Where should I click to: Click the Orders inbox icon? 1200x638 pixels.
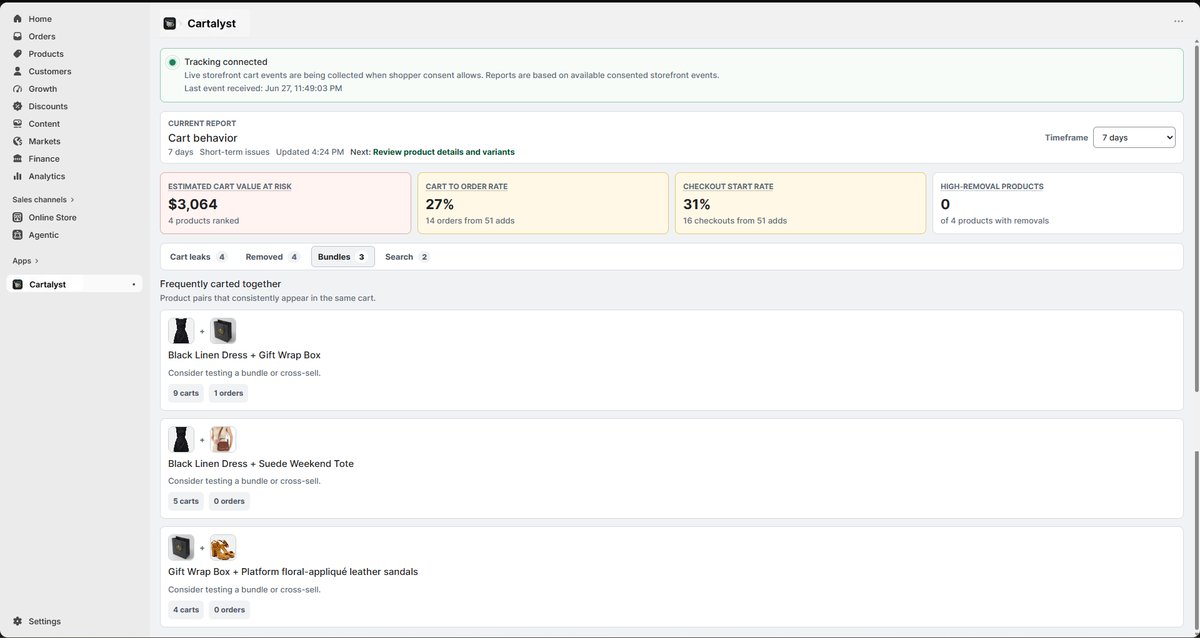(x=18, y=36)
